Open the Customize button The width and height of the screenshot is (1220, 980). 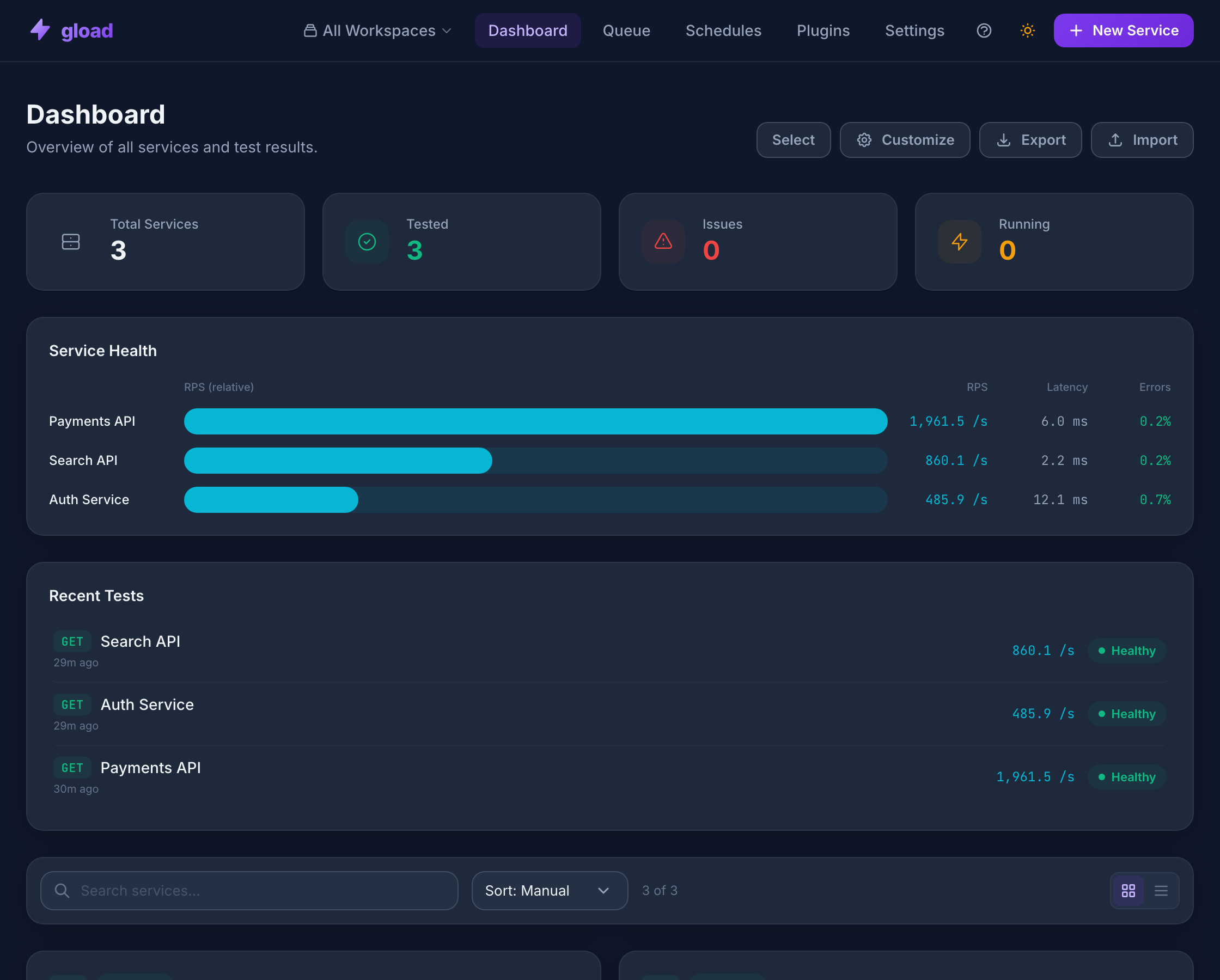pos(905,140)
